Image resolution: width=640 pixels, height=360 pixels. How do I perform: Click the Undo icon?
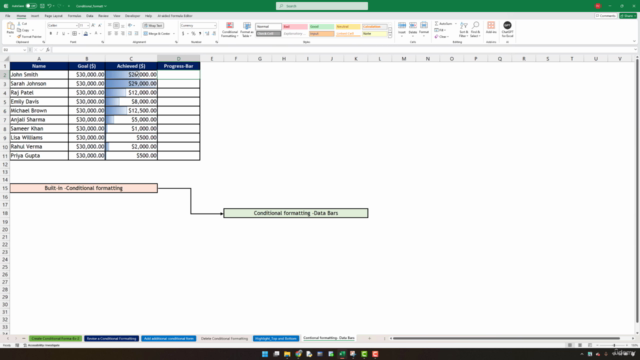click(x=49, y=6)
